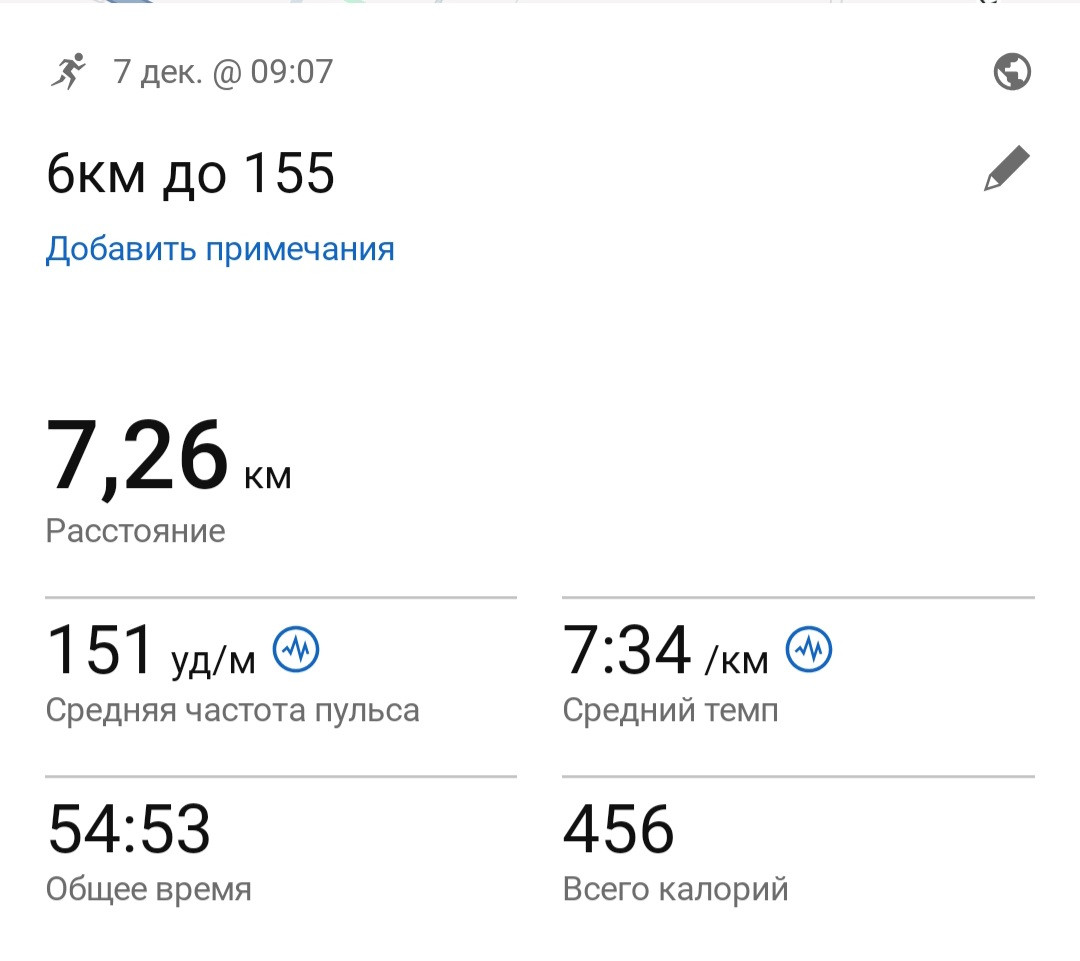This screenshot has height=961, width=1080.
Task: Open the 7,26 км distance value
Action: click(169, 456)
